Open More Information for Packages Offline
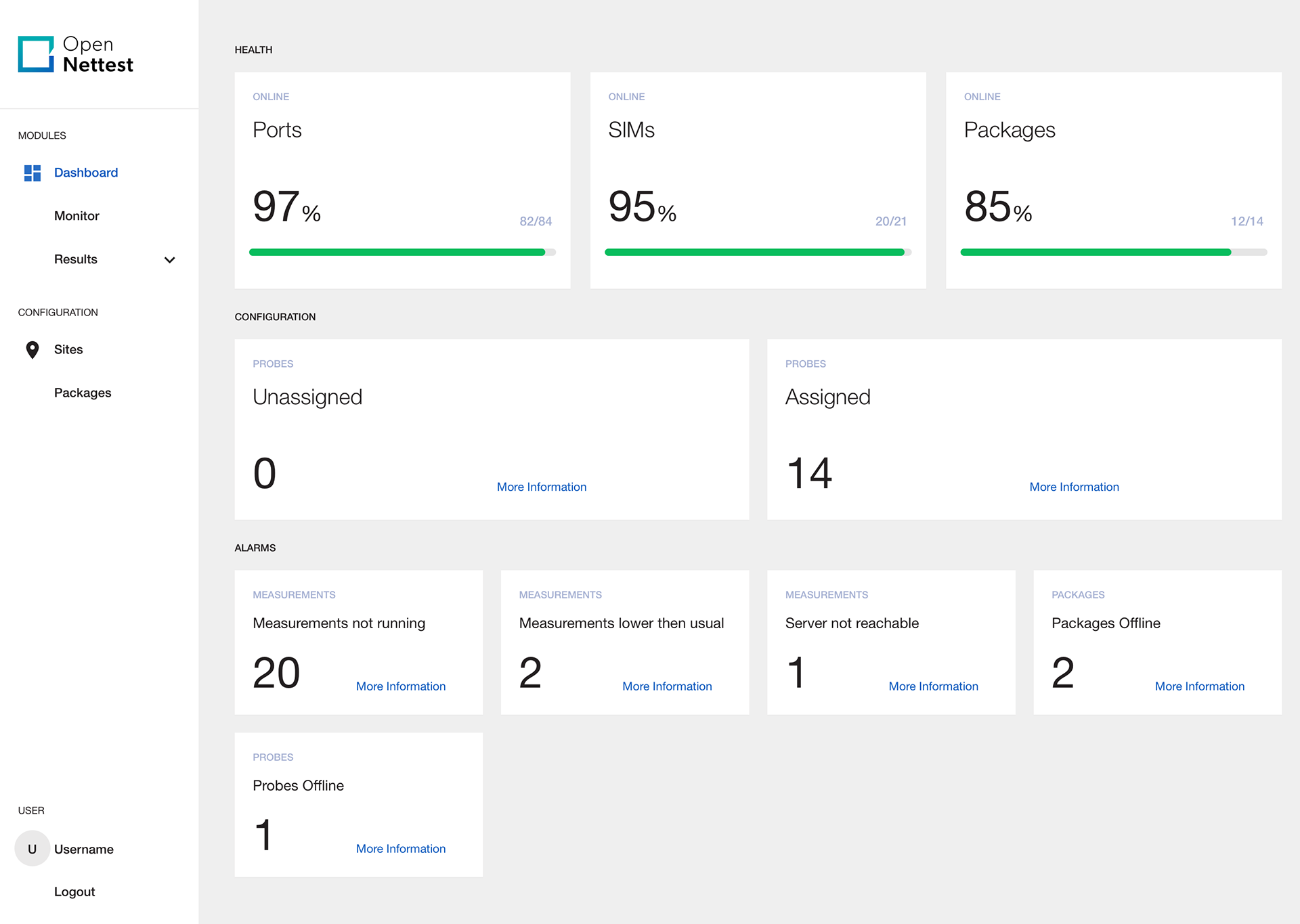 (1199, 686)
